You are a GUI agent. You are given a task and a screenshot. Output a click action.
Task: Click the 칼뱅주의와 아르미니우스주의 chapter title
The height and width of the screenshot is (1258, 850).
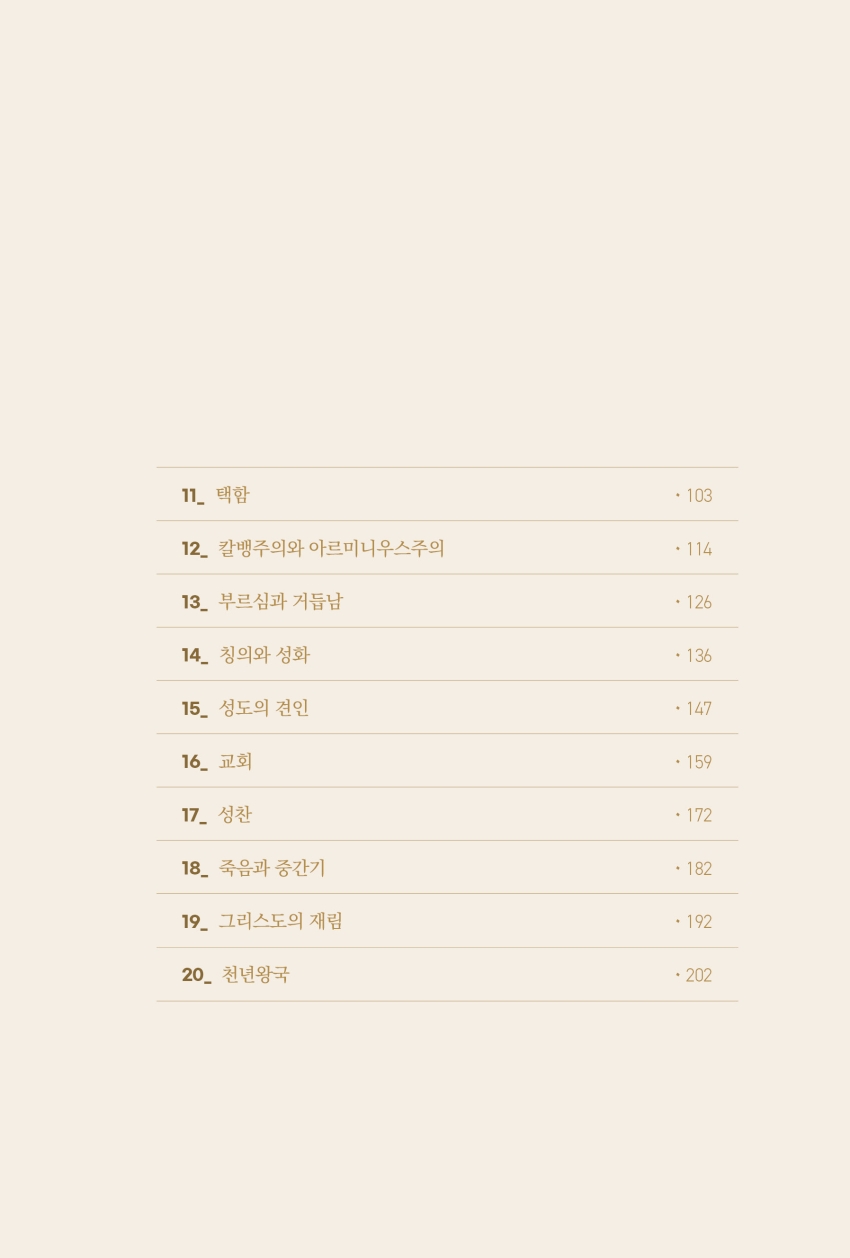click(x=331, y=548)
